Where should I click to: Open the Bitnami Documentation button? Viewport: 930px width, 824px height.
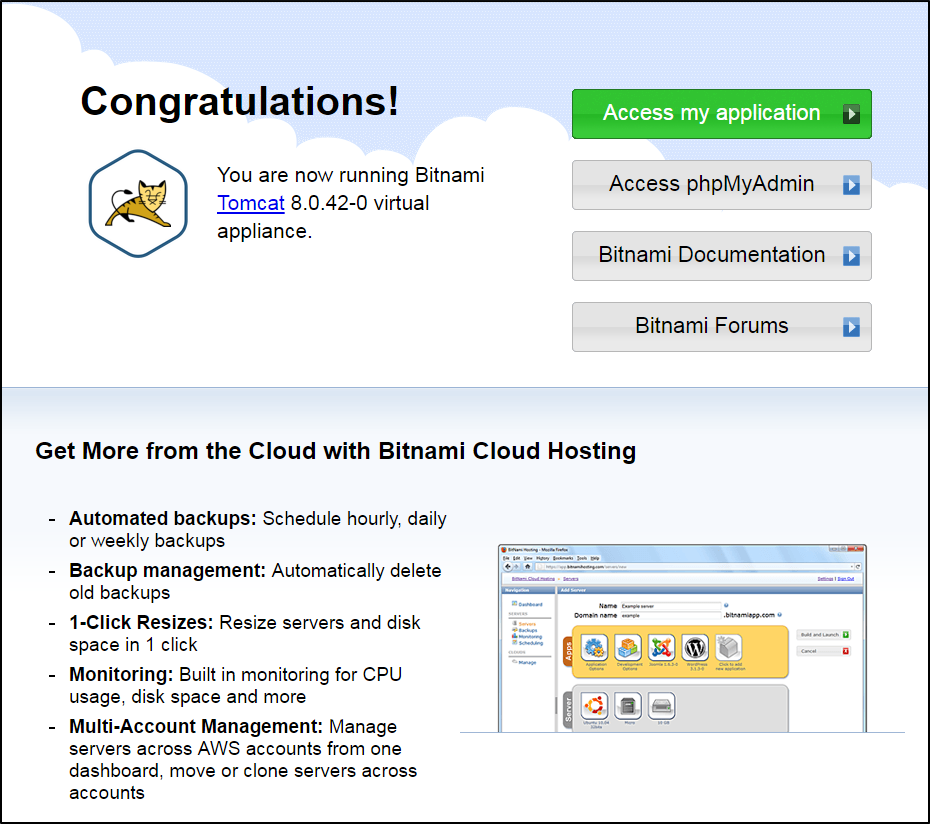[721, 256]
